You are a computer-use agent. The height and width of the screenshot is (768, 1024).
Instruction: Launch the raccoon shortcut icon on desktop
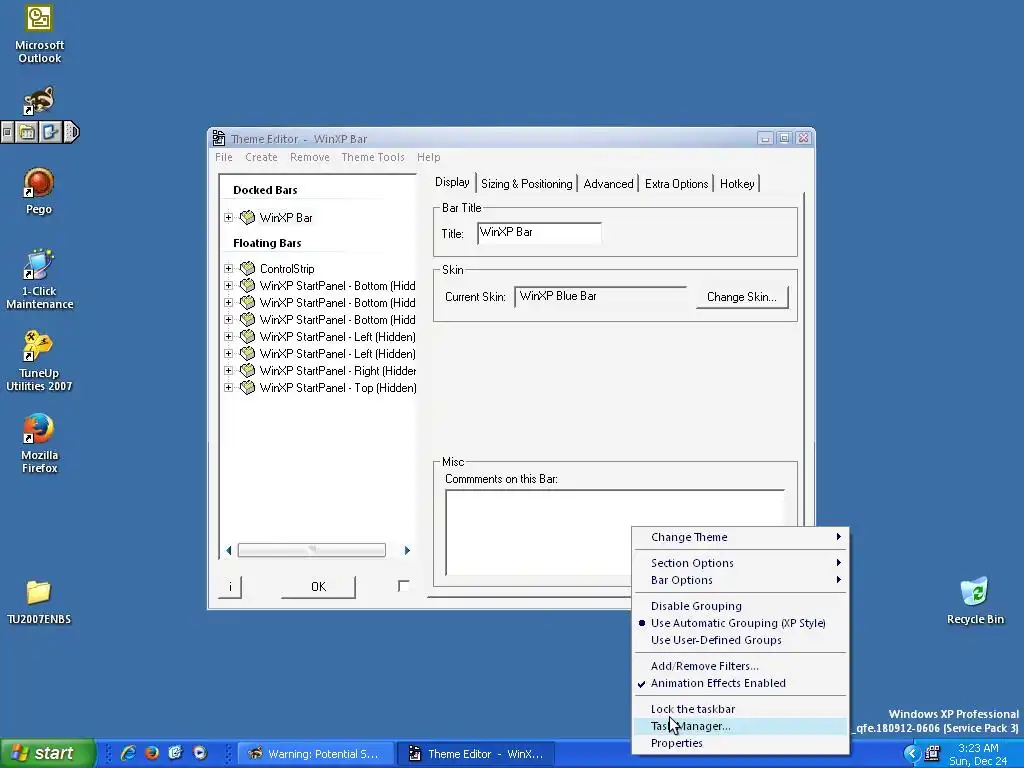click(39, 100)
